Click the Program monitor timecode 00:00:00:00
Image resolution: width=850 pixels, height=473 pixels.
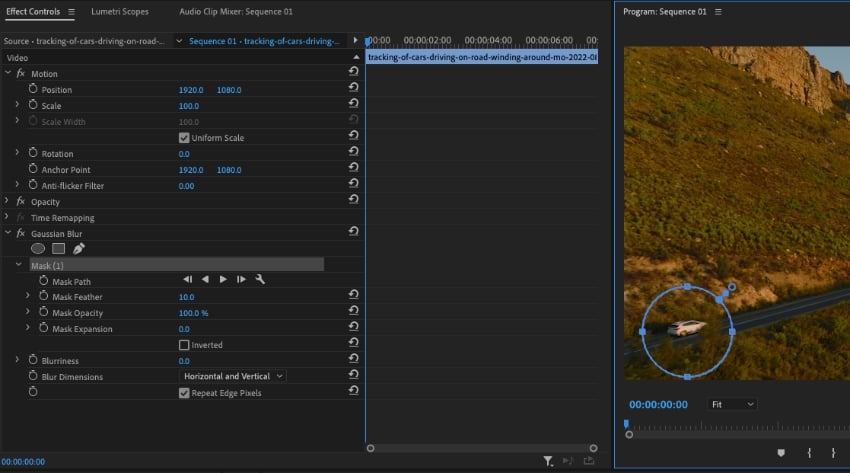tap(658, 405)
